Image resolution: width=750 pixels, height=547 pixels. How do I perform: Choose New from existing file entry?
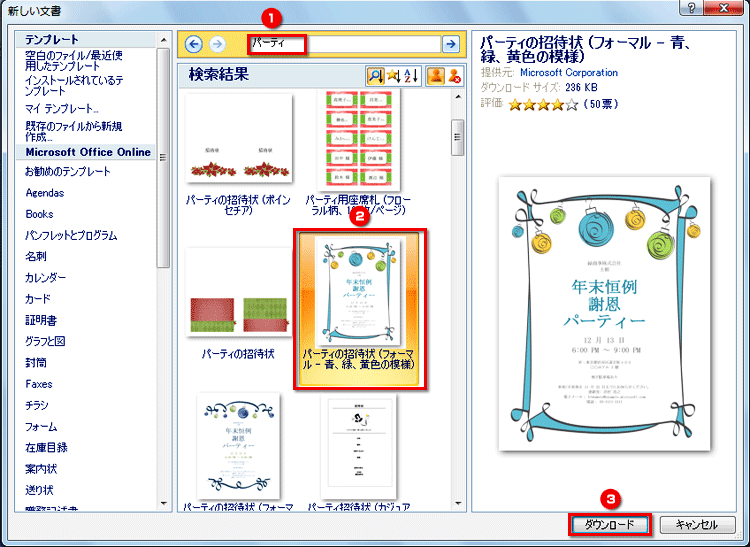[74, 131]
